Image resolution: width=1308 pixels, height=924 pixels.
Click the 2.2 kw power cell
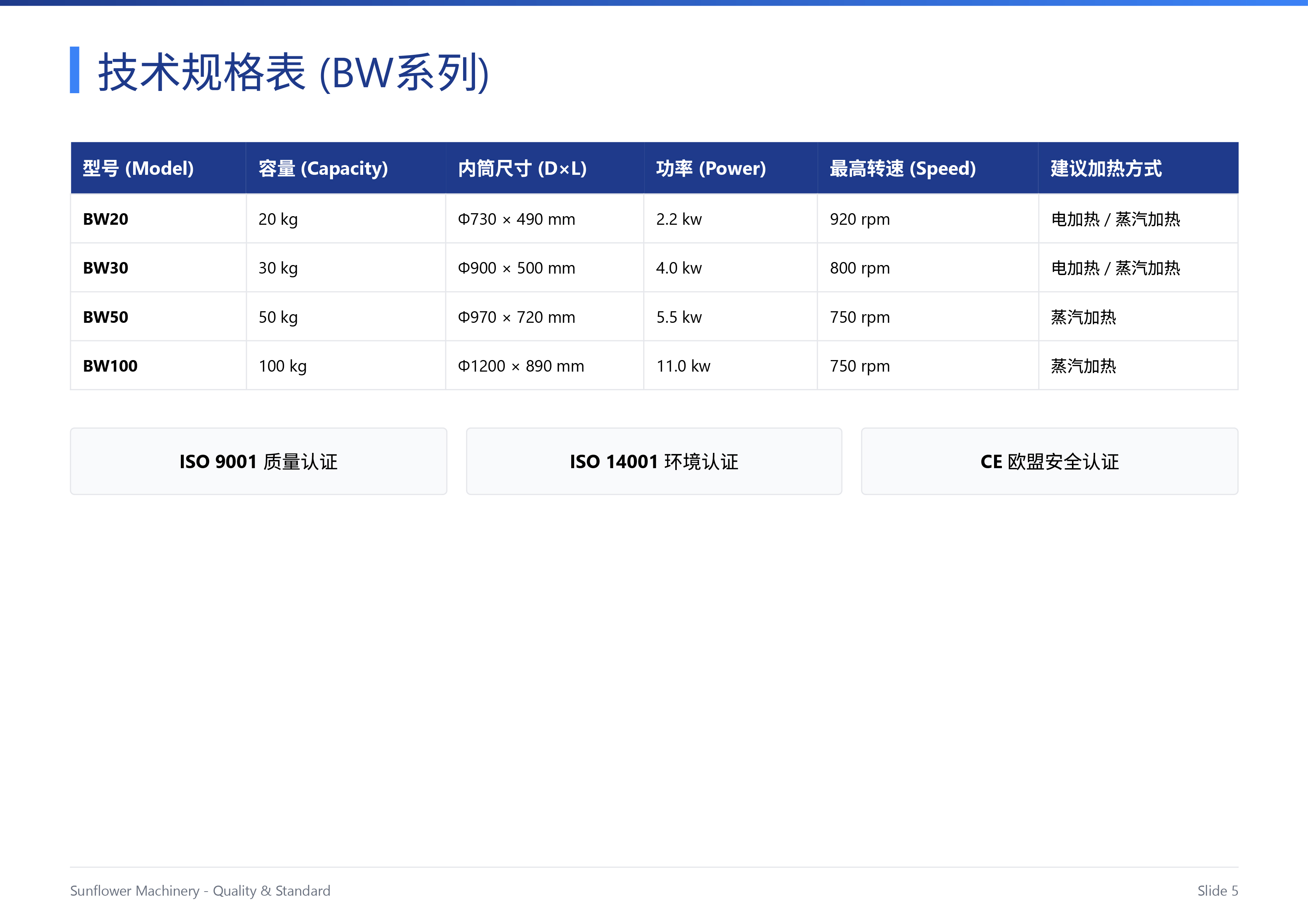730,219
